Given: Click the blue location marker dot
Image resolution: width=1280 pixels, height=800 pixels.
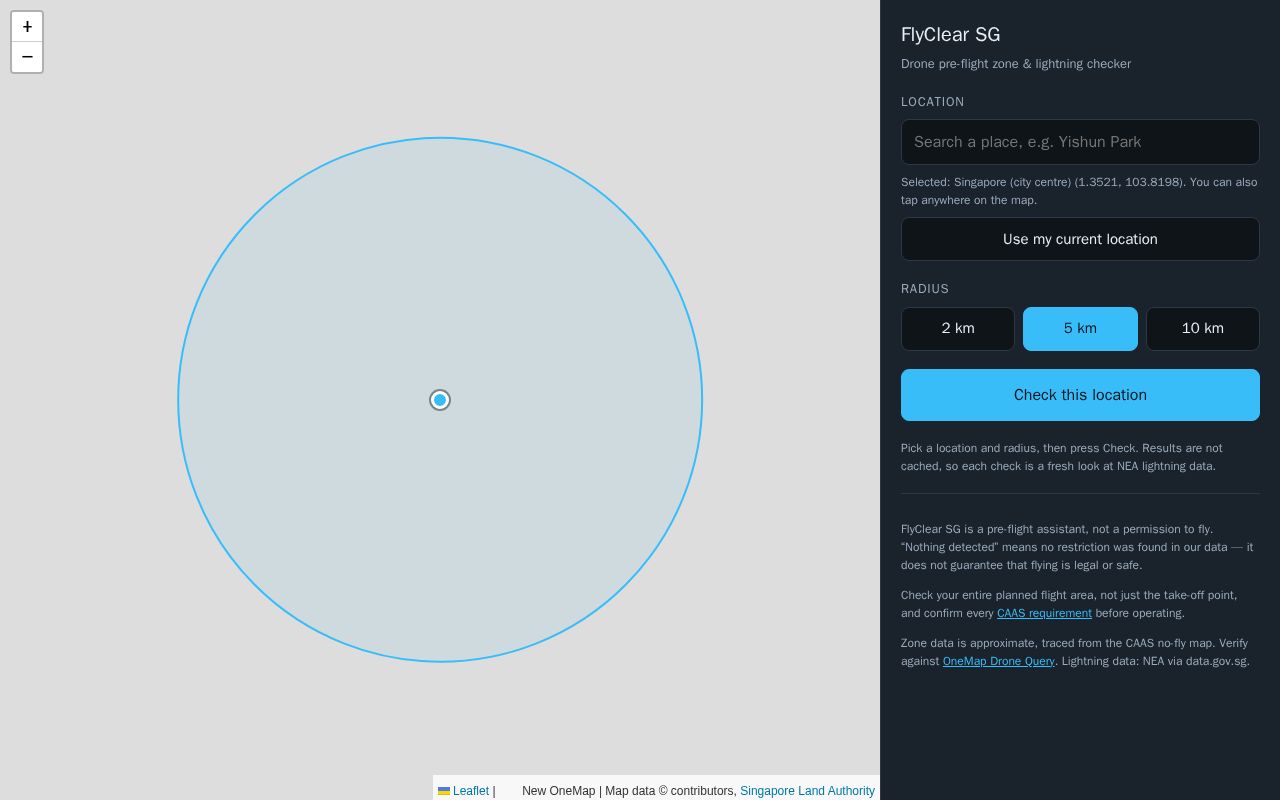Looking at the screenshot, I should (x=440, y=400).
